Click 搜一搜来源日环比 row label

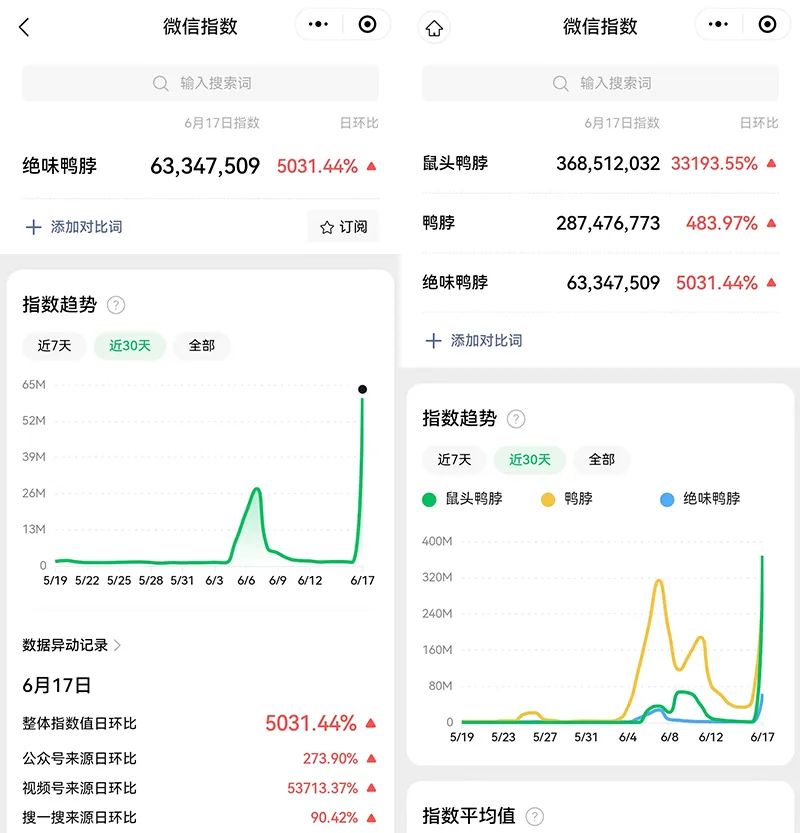click(80, 818)
